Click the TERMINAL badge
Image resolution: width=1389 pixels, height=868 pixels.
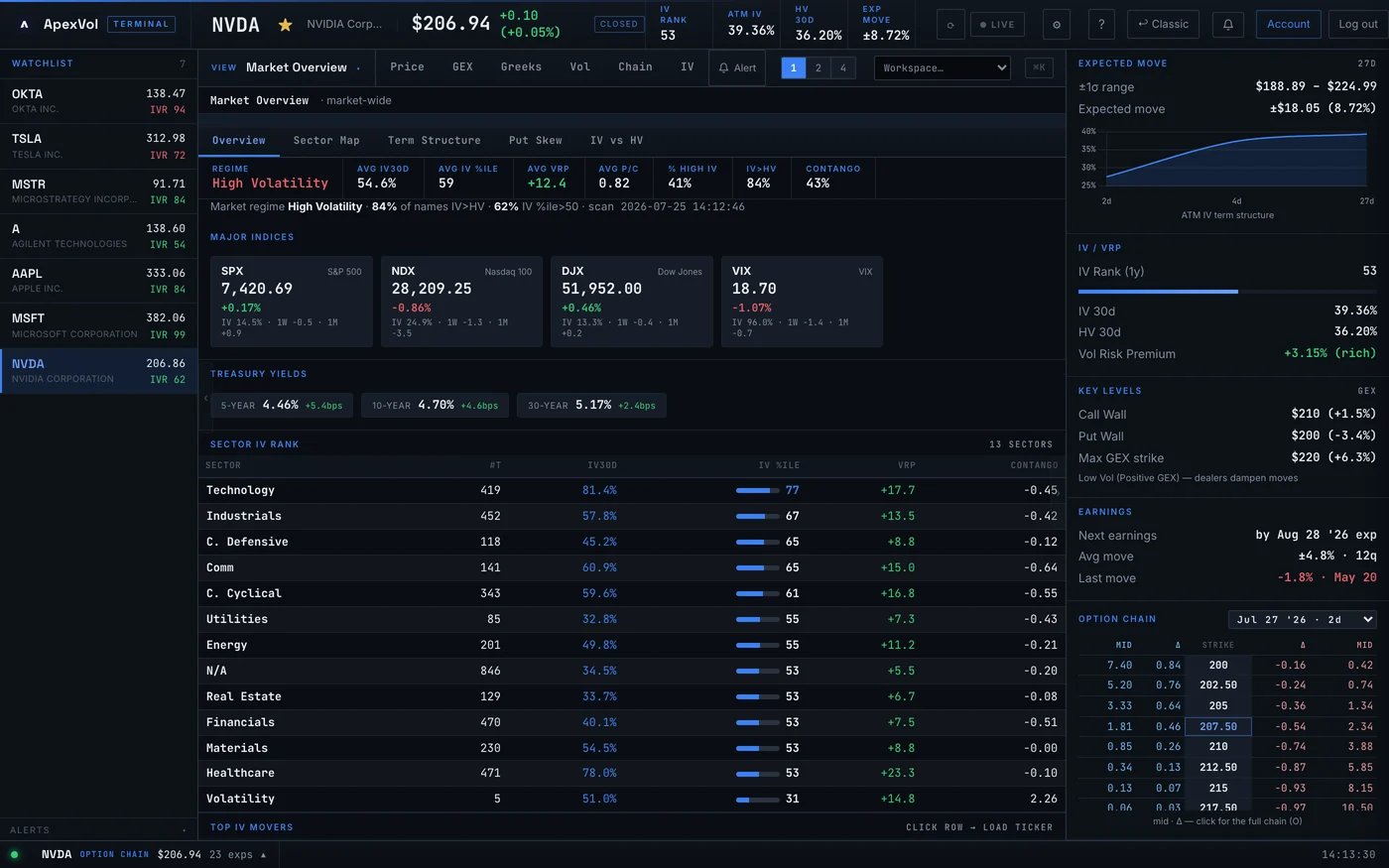click(x=141, y=24)
